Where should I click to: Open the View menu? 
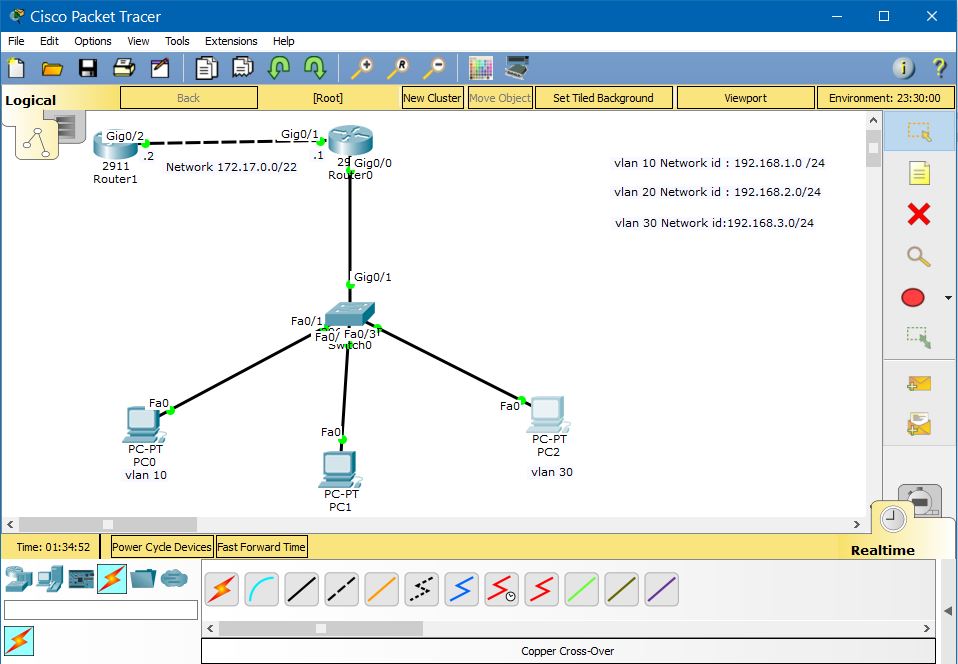click(x=138, y=41)
